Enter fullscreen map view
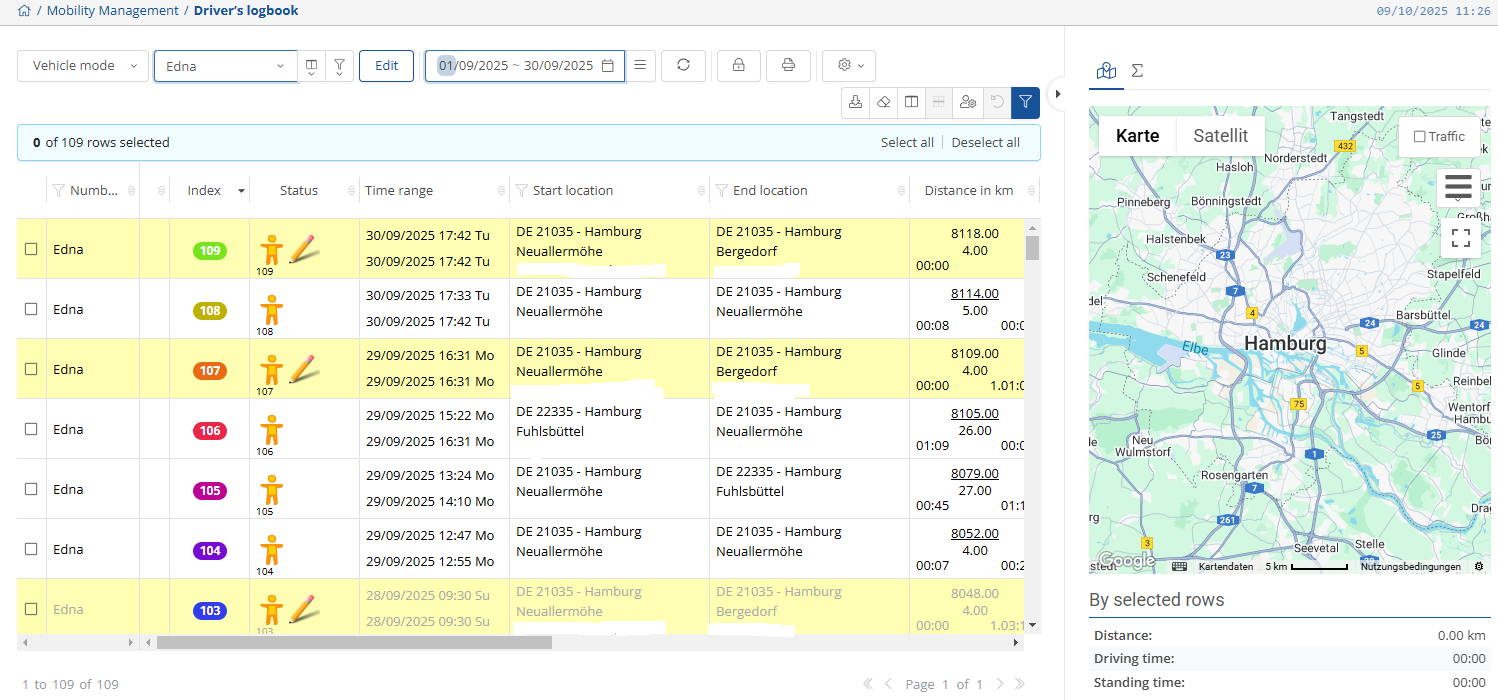Screen dimensions: 1498x700 pyautogui.click(x=1460, y=238)
